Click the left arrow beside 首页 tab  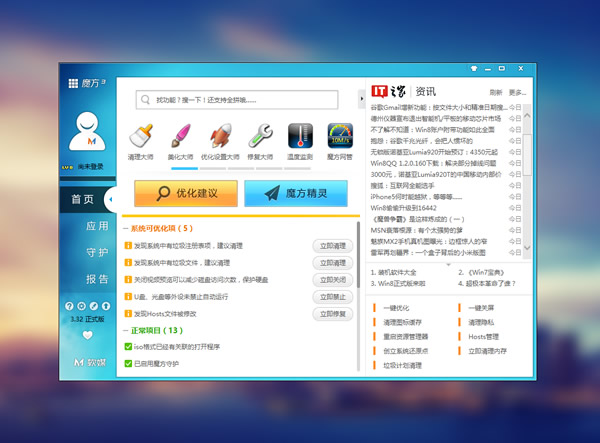click(x=111, y=199)
